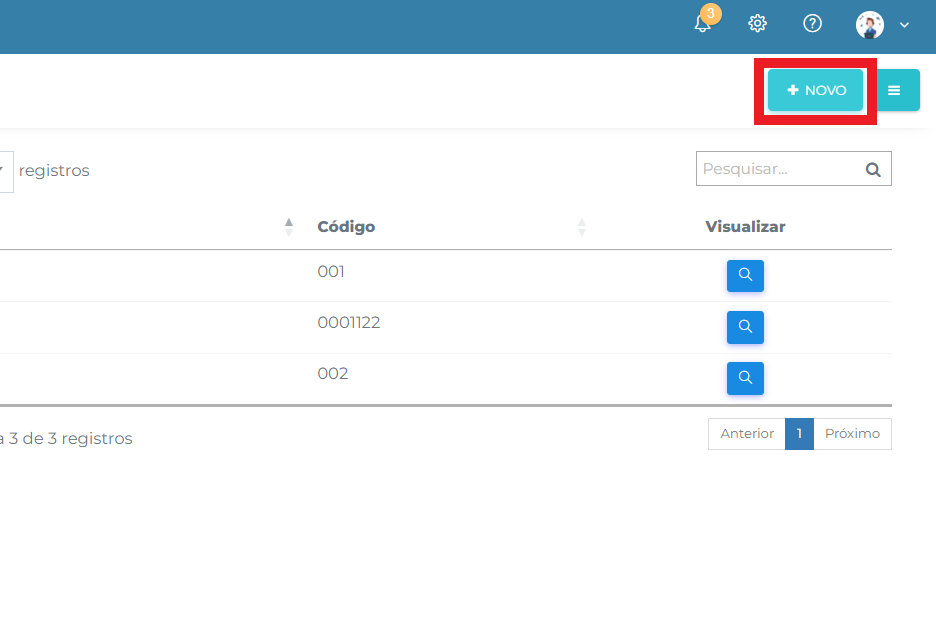Open the settings gear
This screenshot has height=630, width=936.
(758, 24)
